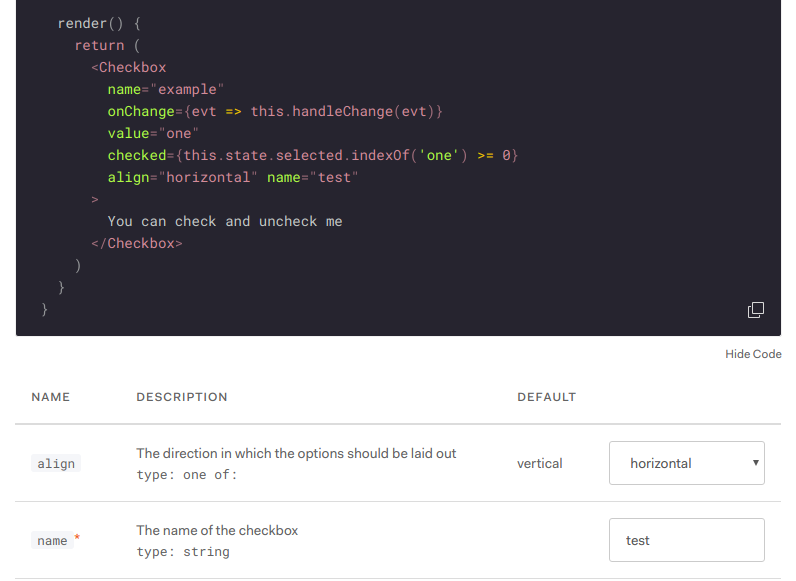This screenshot has width=796, height=581.
Task: Click the 'type: string' text
Action: tap(183, 552)
